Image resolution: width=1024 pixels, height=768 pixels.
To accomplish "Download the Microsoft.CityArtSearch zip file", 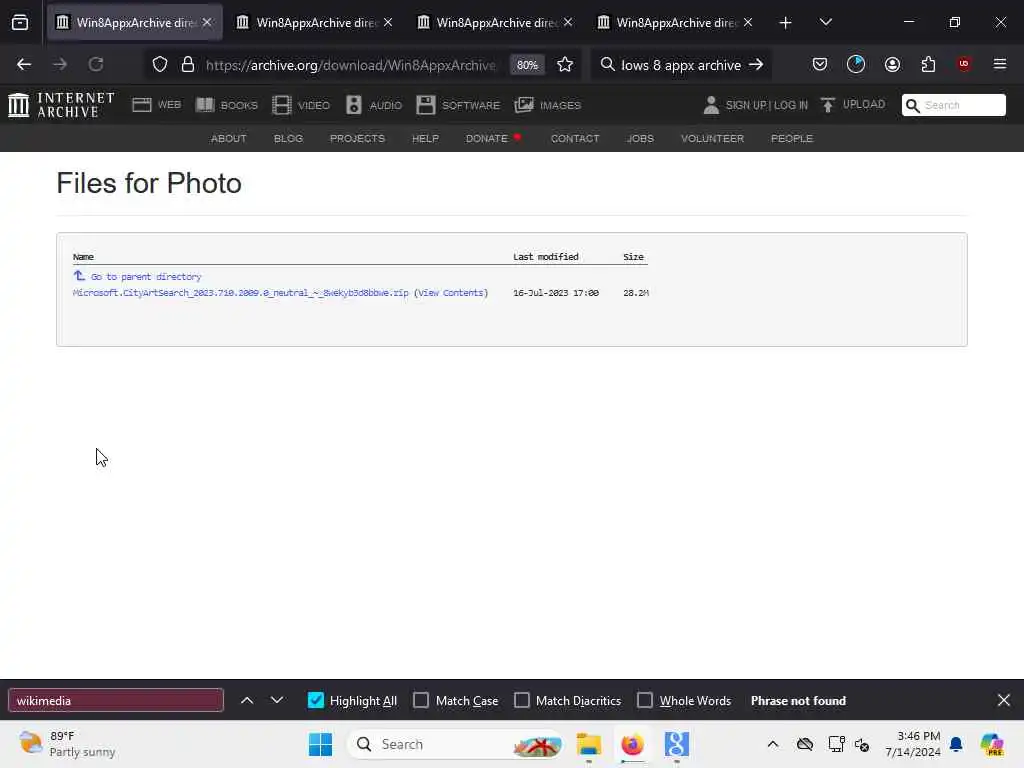I will 240,293.
